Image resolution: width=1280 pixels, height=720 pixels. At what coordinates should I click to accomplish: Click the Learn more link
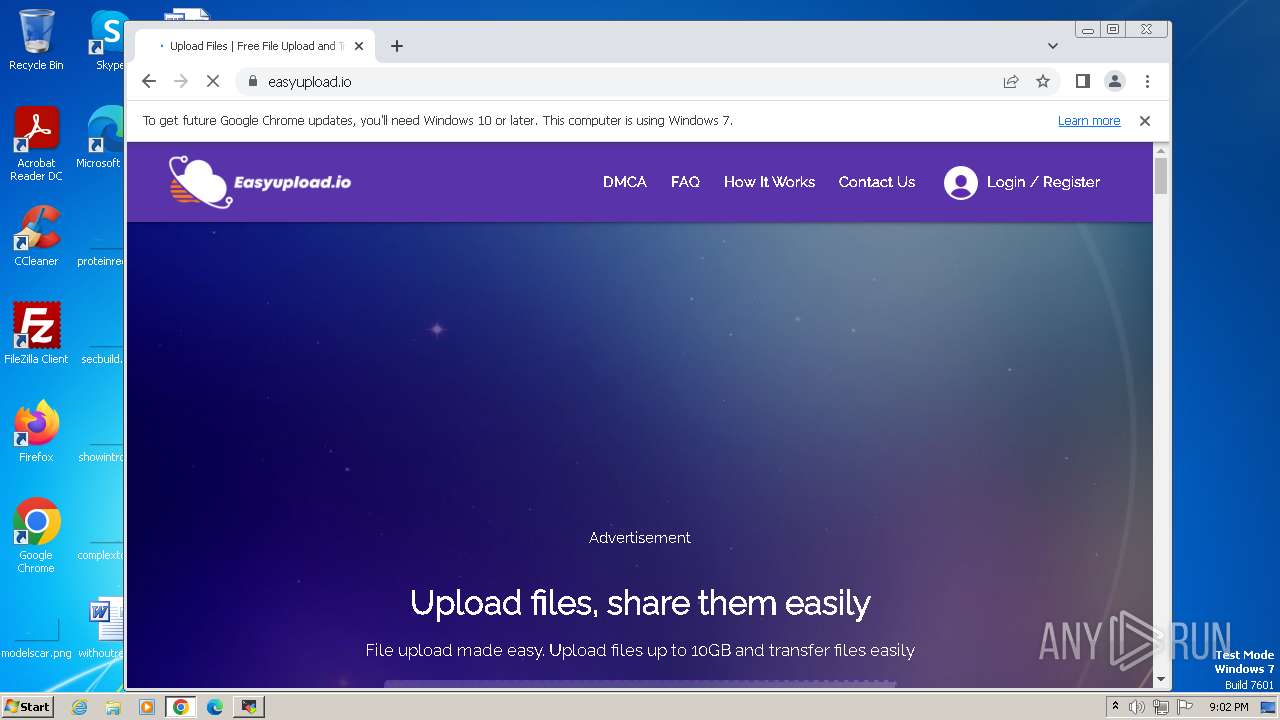[x=1089, y=121]
